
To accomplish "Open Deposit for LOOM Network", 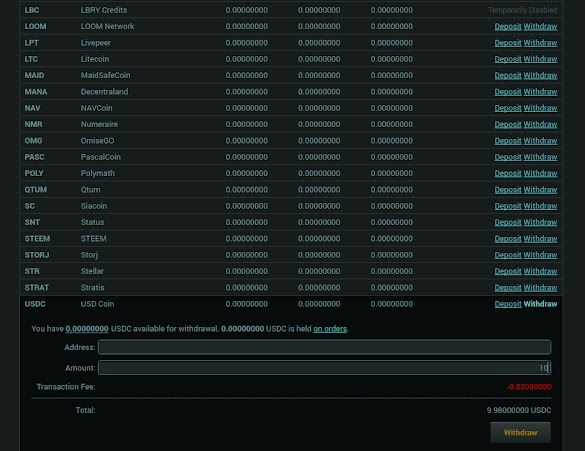I will point(508,26).
